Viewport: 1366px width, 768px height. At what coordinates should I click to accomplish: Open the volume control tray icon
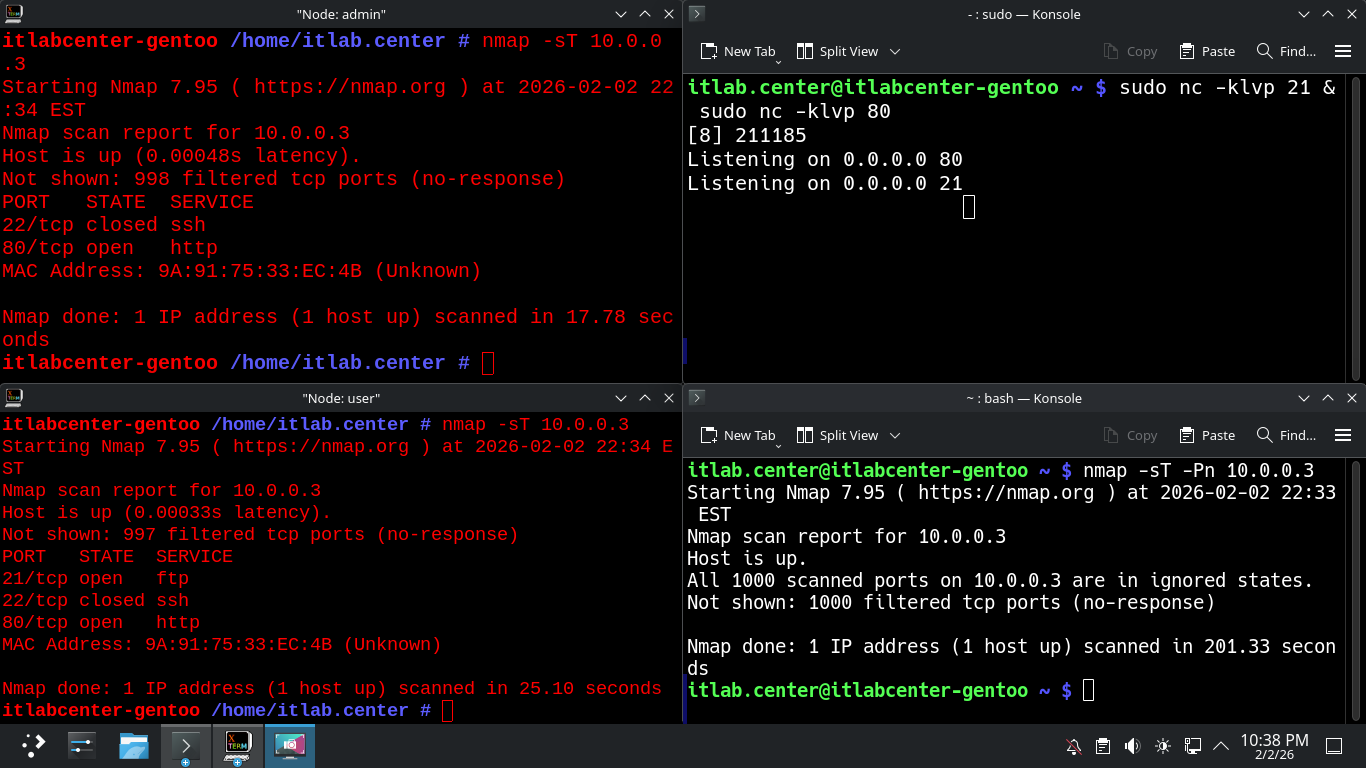(1132, 746)
